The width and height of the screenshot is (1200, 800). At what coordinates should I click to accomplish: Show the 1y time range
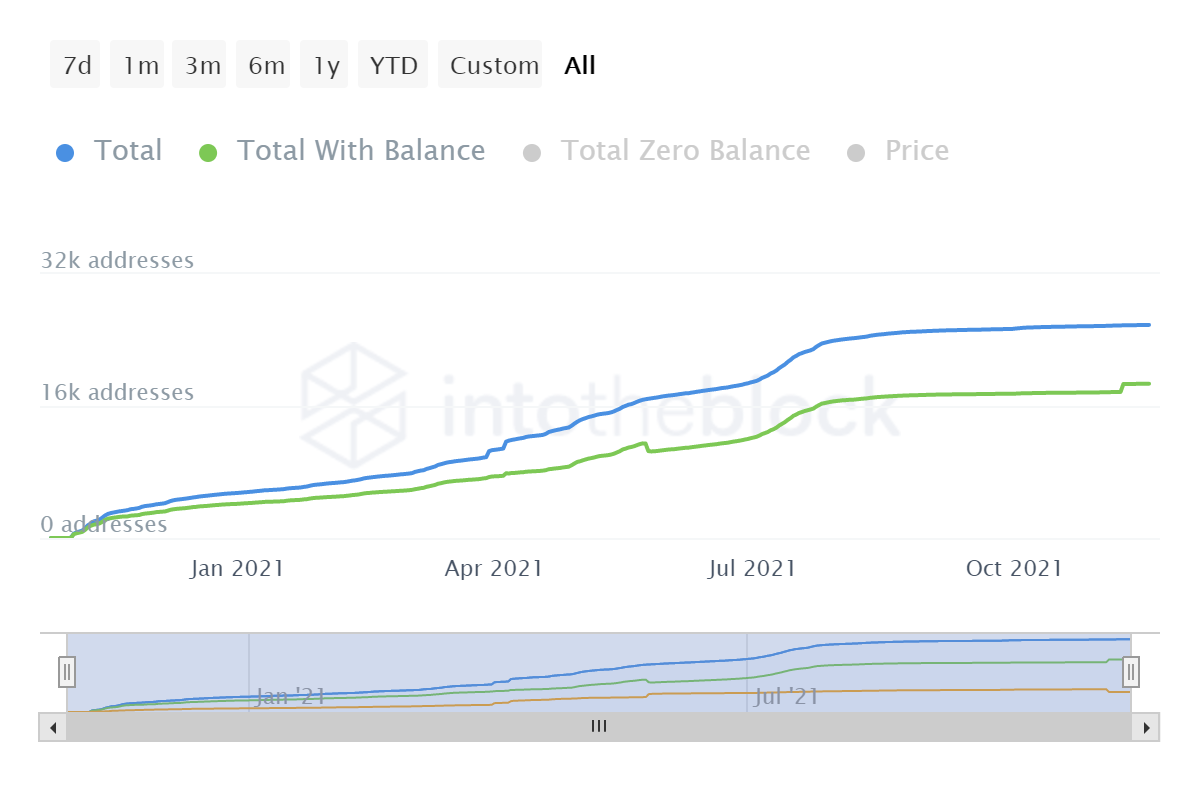click(x=326, y=66)
